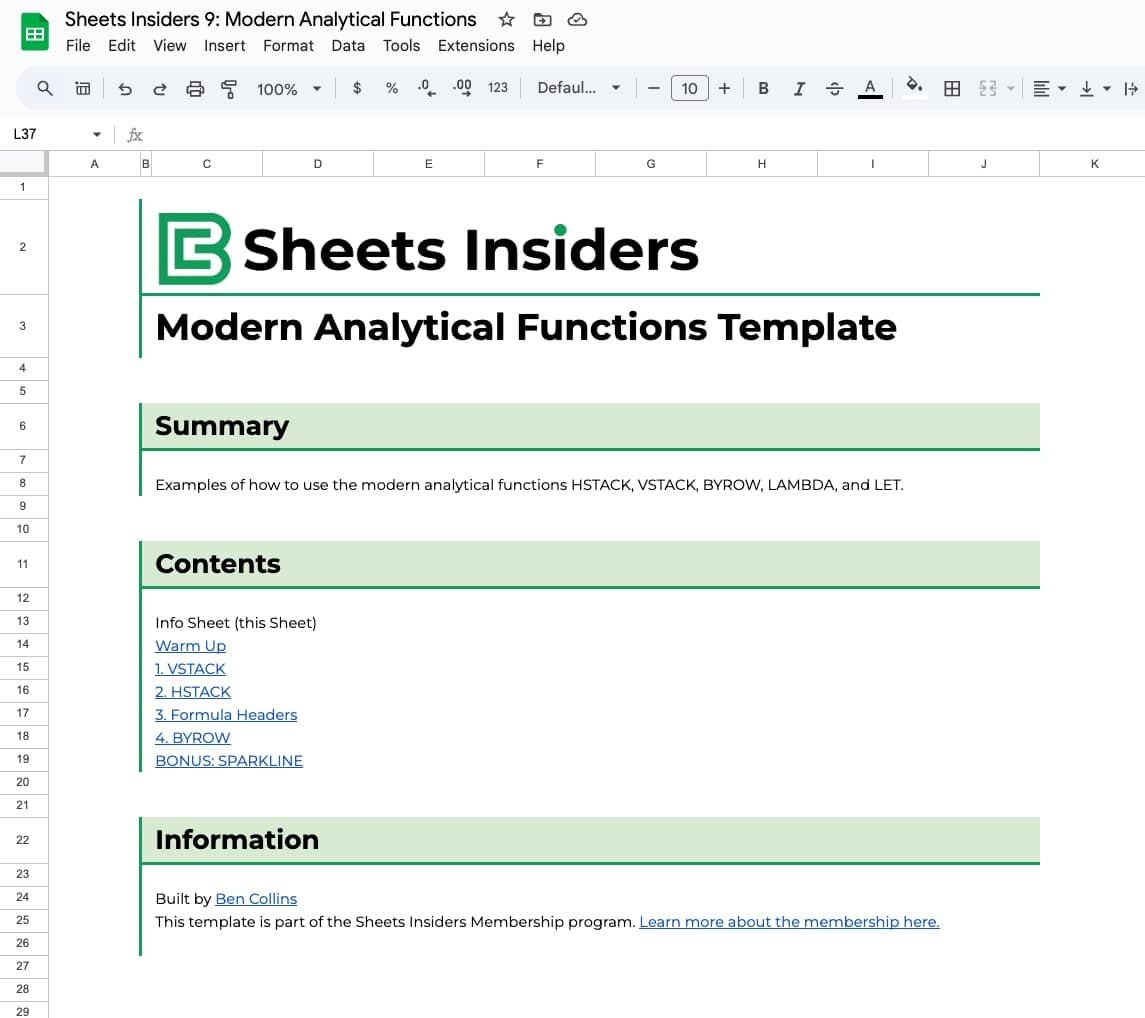Select the Paint format tool
Screen dimensions: 1145x1018
[228, 88]
